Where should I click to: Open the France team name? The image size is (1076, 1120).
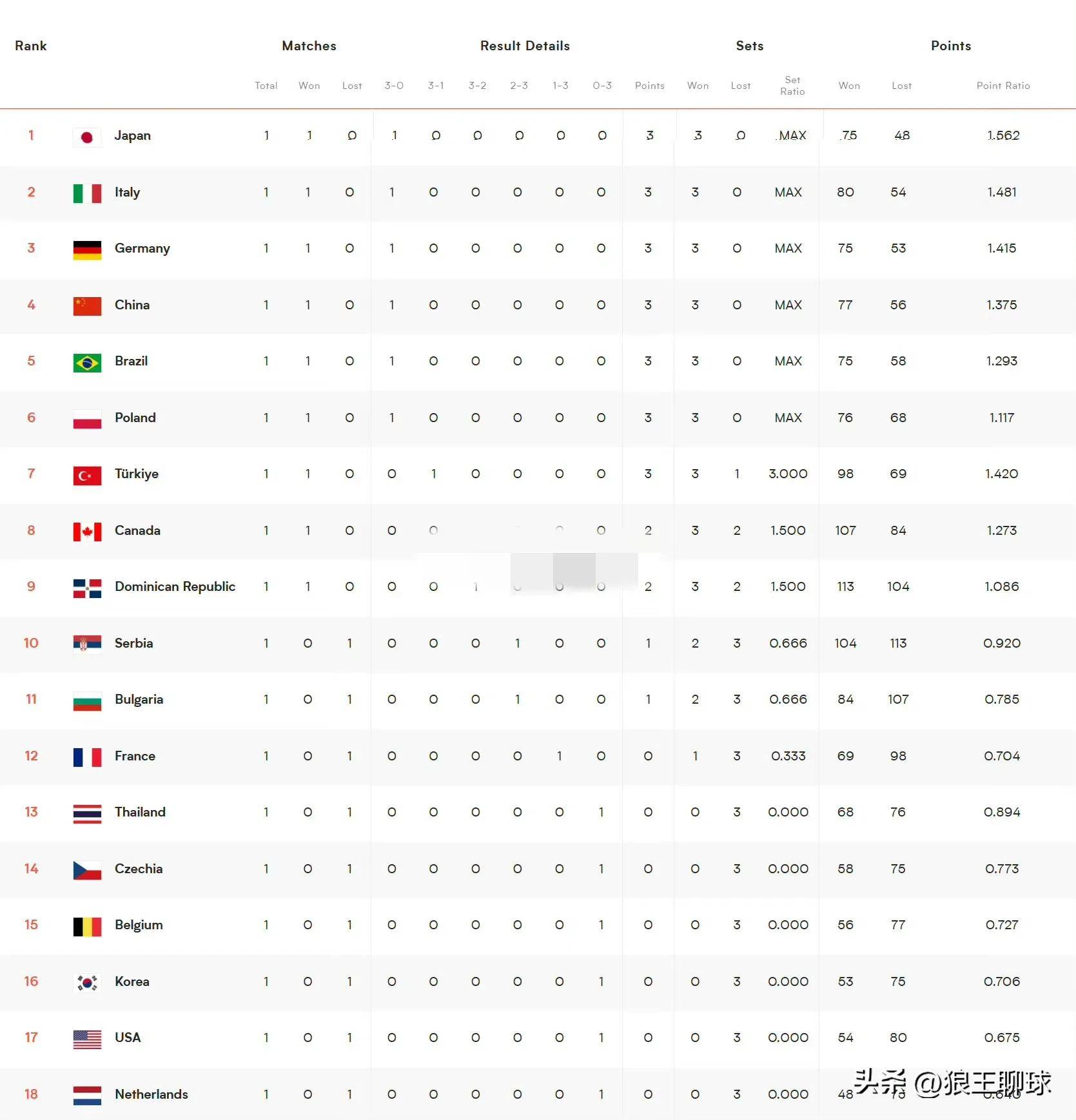[x=135, y=756]
